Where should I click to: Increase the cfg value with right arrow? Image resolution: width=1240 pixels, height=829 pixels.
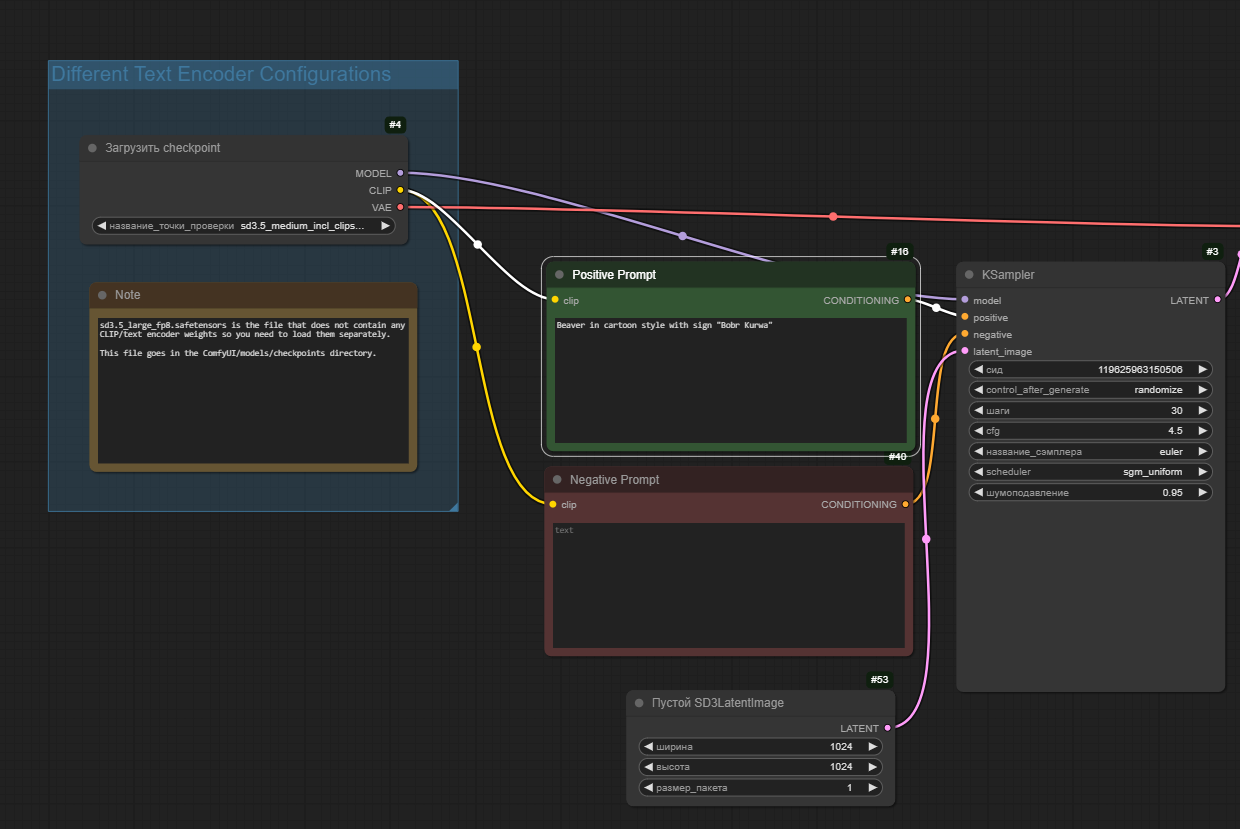coord(1202,431)
